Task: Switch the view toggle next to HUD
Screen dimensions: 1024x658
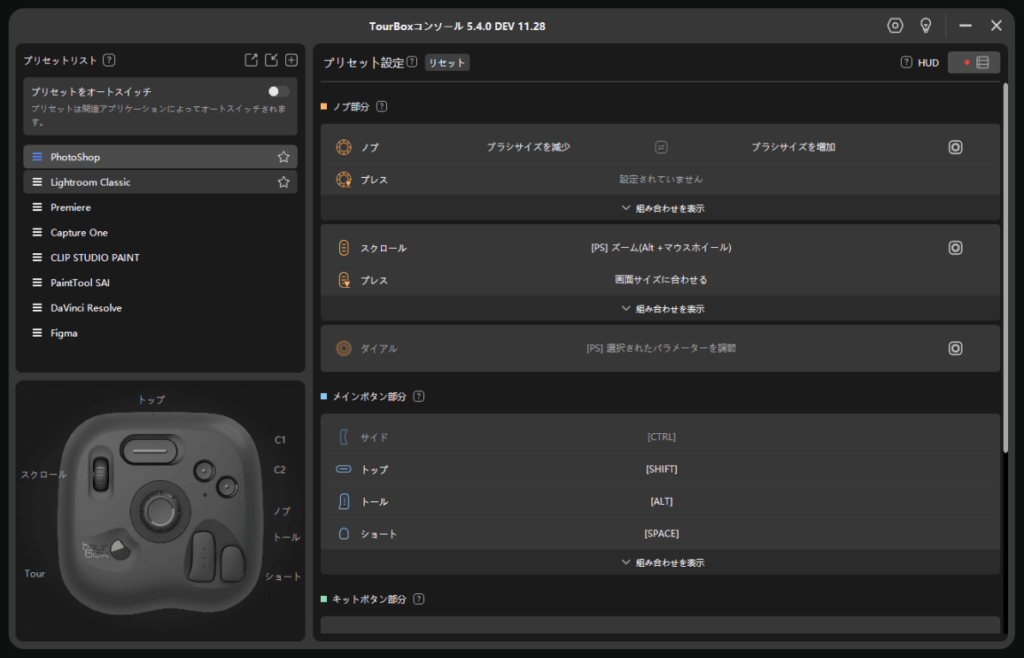Action: [974, 63]
